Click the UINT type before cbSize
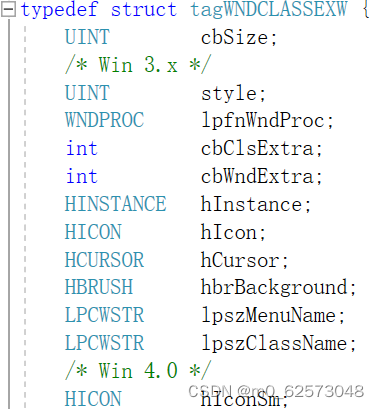Screen dimensions: 379x409 [87, 37]
